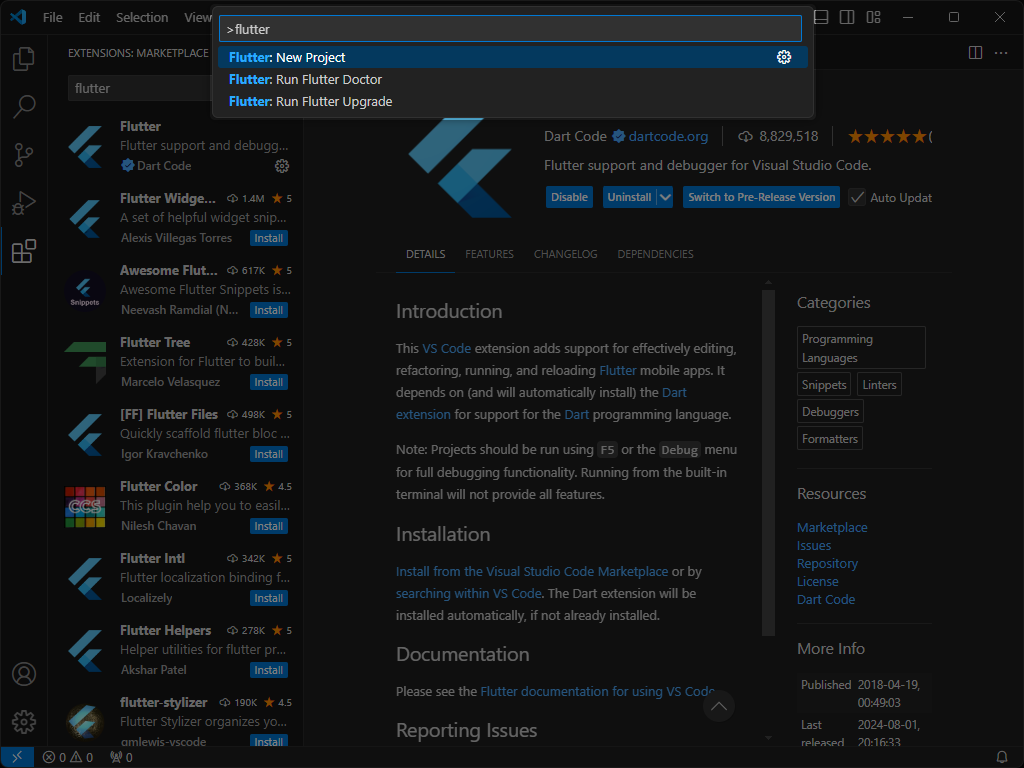The width and height of the screenshot is (1024, 768).
Task: Click the Disable button
Action: point(569,197)
